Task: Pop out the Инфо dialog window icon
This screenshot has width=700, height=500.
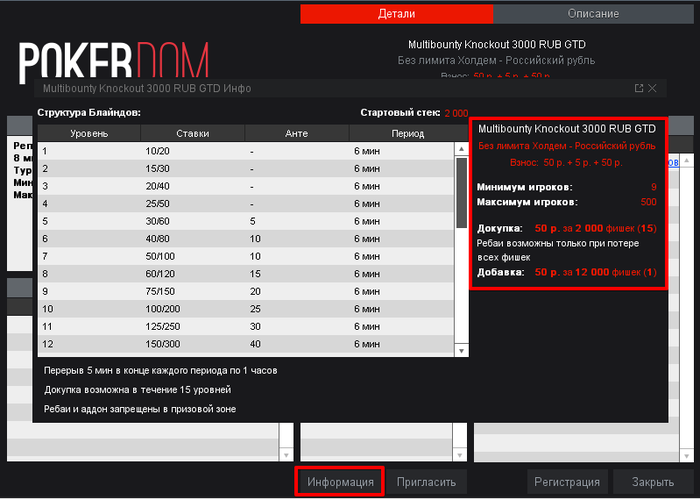Action: 639,88
